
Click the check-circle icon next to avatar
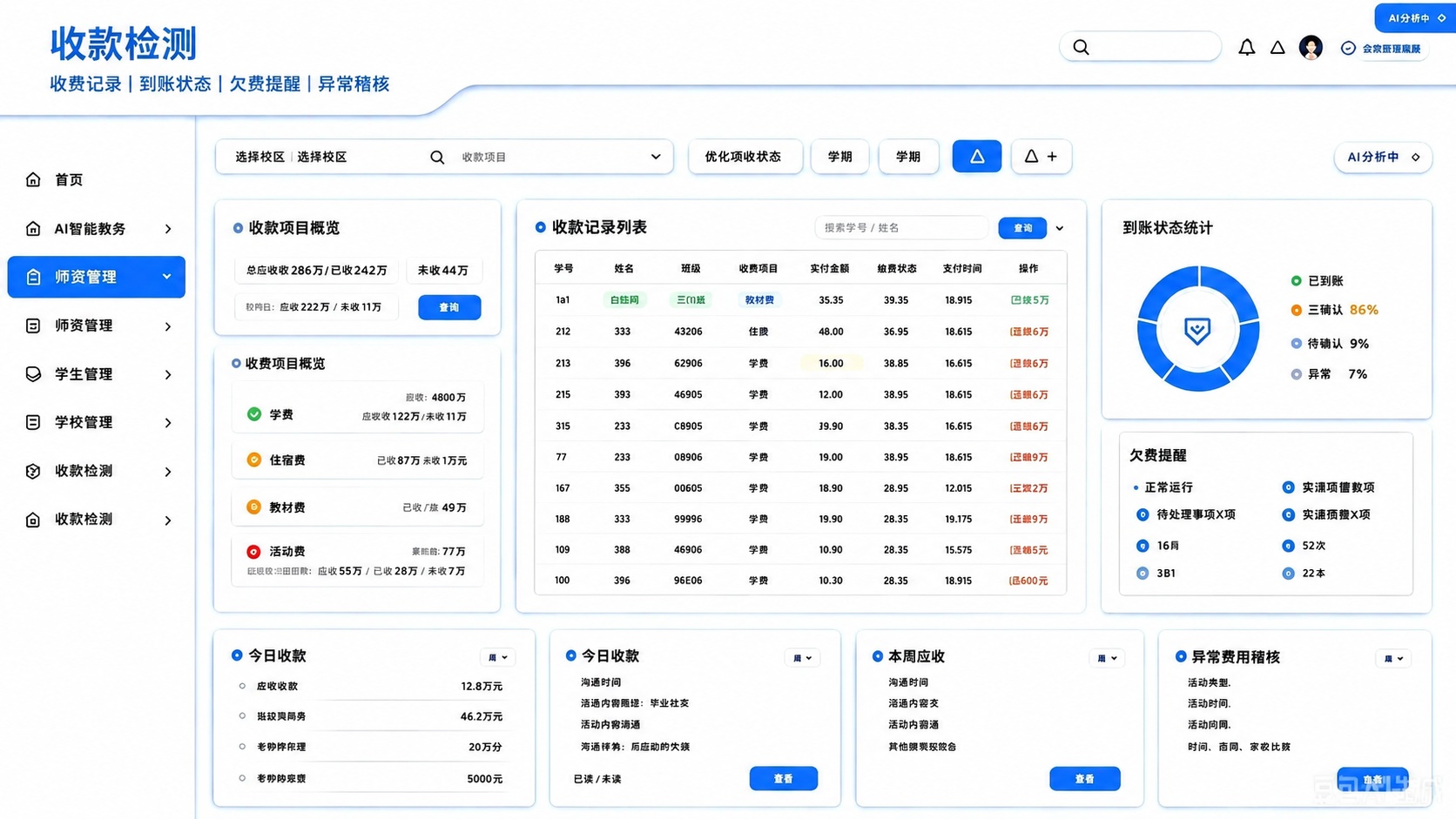pyautogui.click(x=1348, y=48)
